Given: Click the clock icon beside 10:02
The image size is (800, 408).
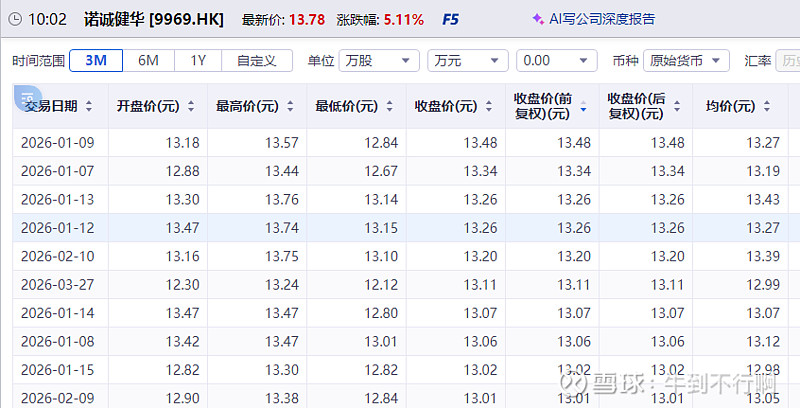Looking at the screenshot, I should point(15,19).
